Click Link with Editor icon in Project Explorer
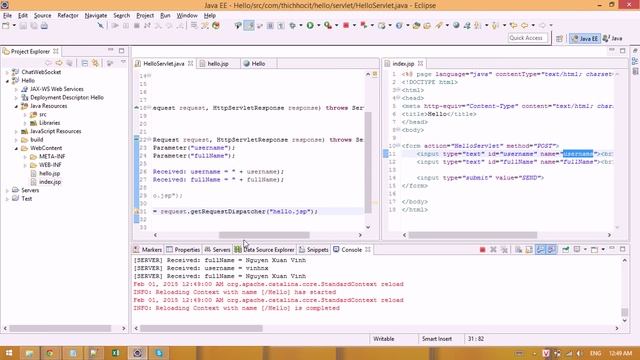The image size is (640, 360). click(95, 63)
